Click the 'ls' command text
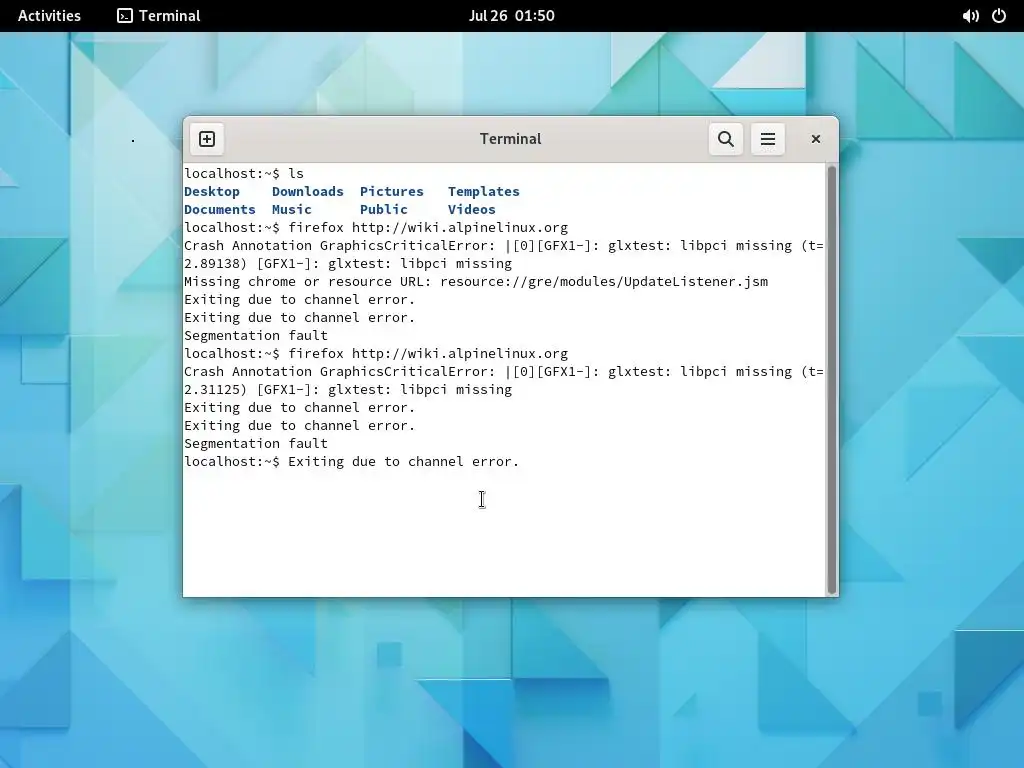 296,174
